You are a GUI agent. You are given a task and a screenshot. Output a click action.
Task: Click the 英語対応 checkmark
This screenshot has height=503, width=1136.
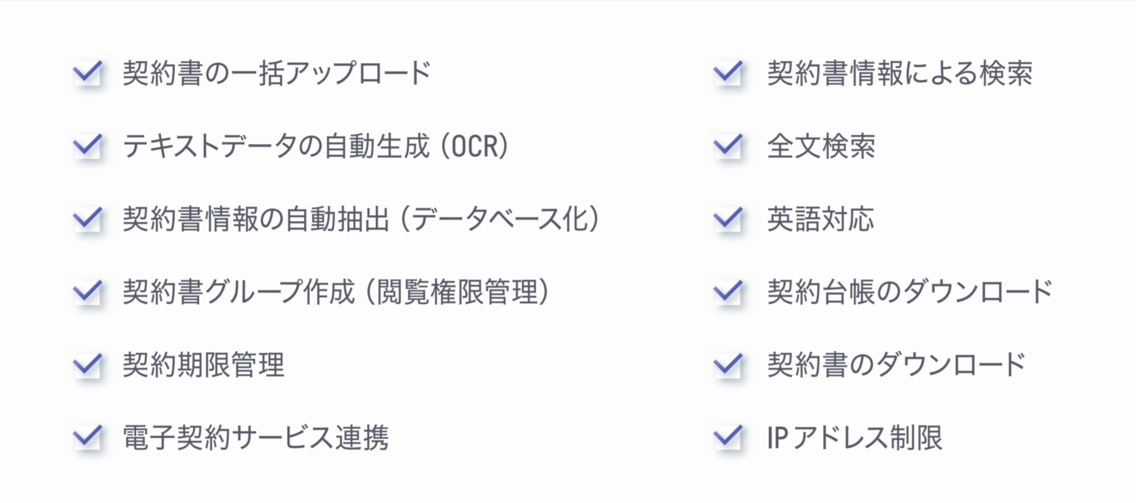[728, 219]
